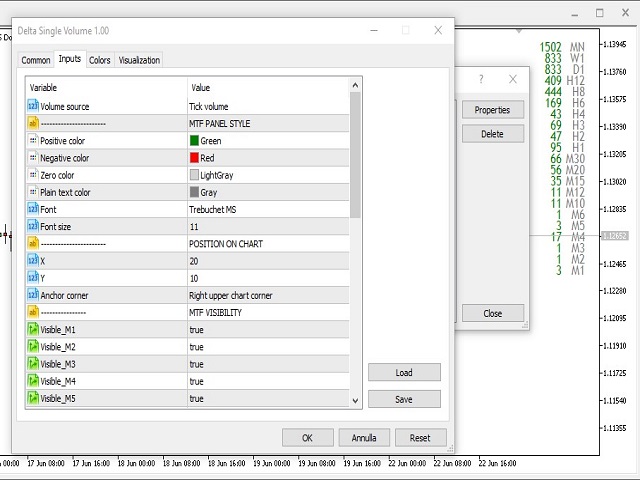Click the Visible_M3 boolean icon
Viewport: 640px width, 480px height.
[33, 363]
